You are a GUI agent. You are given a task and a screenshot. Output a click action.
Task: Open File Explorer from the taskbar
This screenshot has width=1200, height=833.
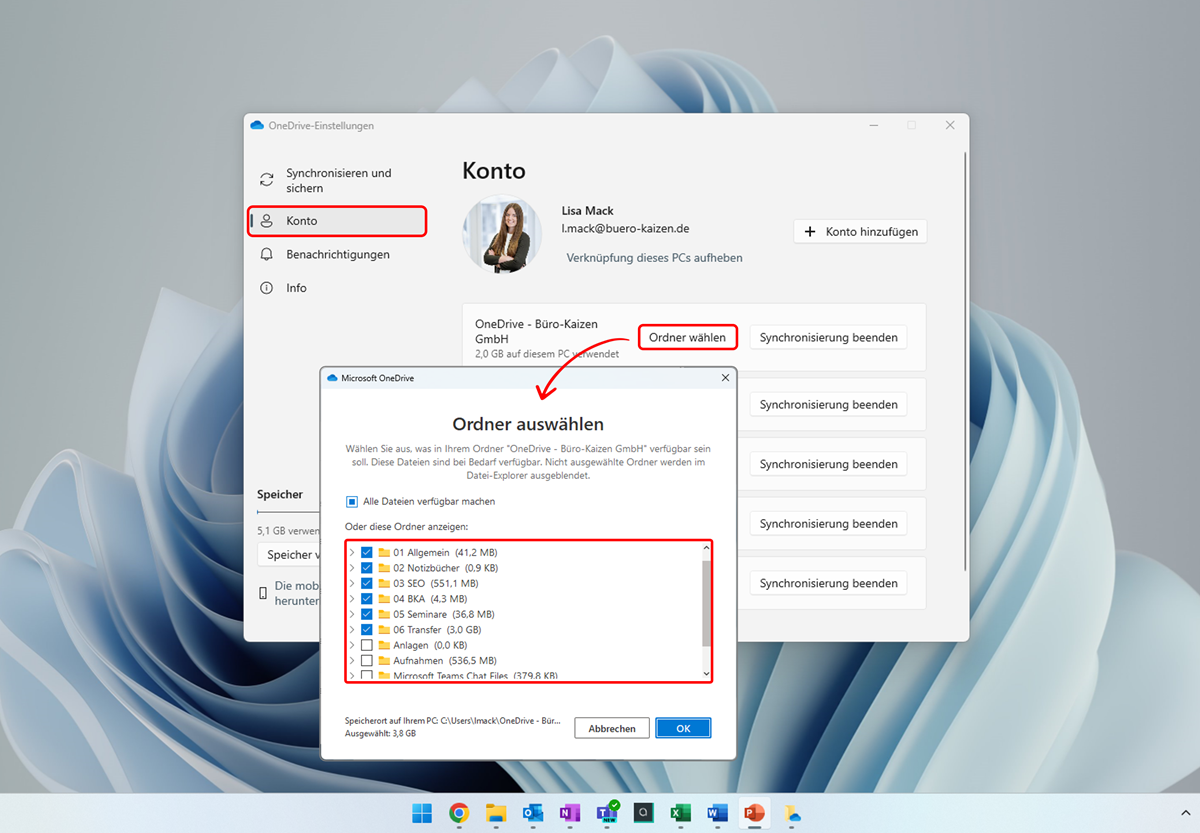tap(496, 813)
